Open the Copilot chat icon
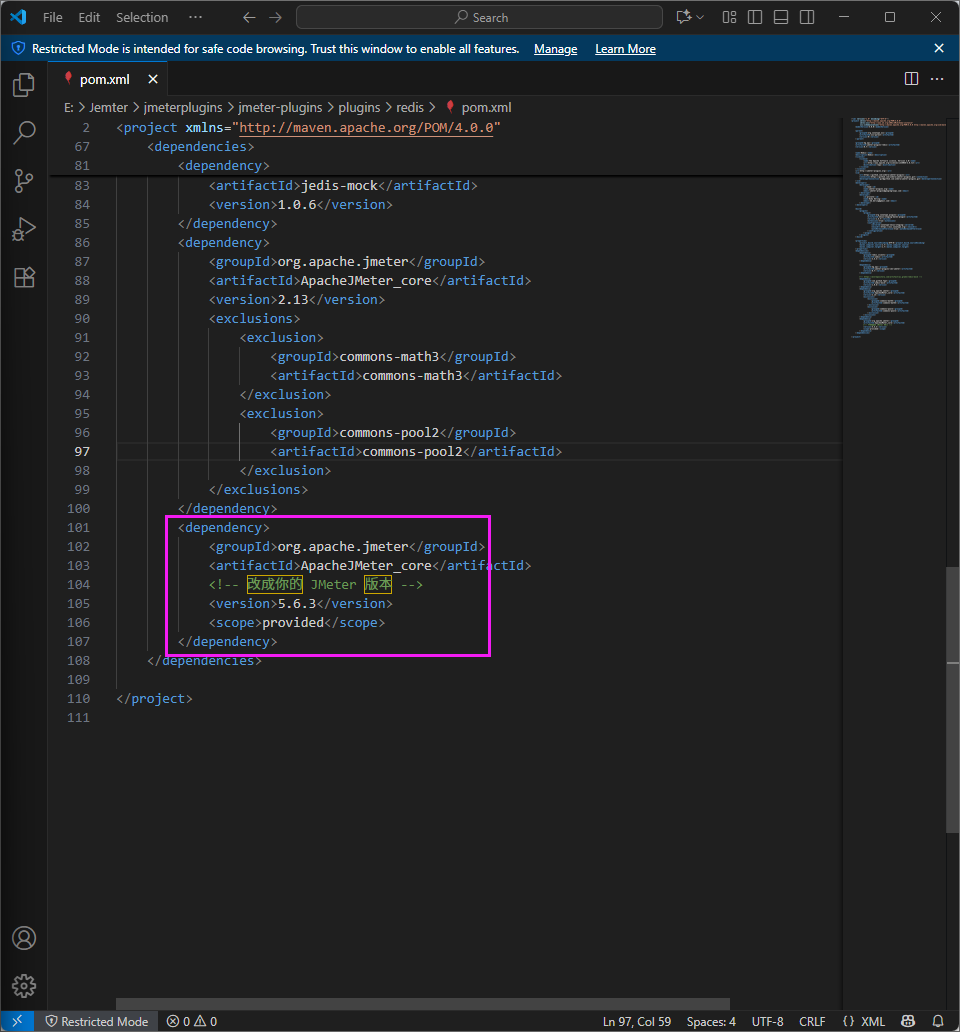This screenshot has width=960, height=1032. 684,17
